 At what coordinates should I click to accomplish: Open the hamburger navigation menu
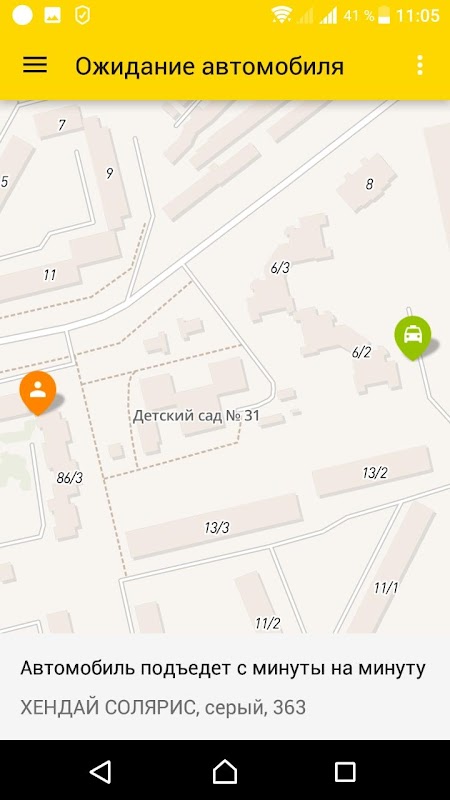[x=35, y=65]
